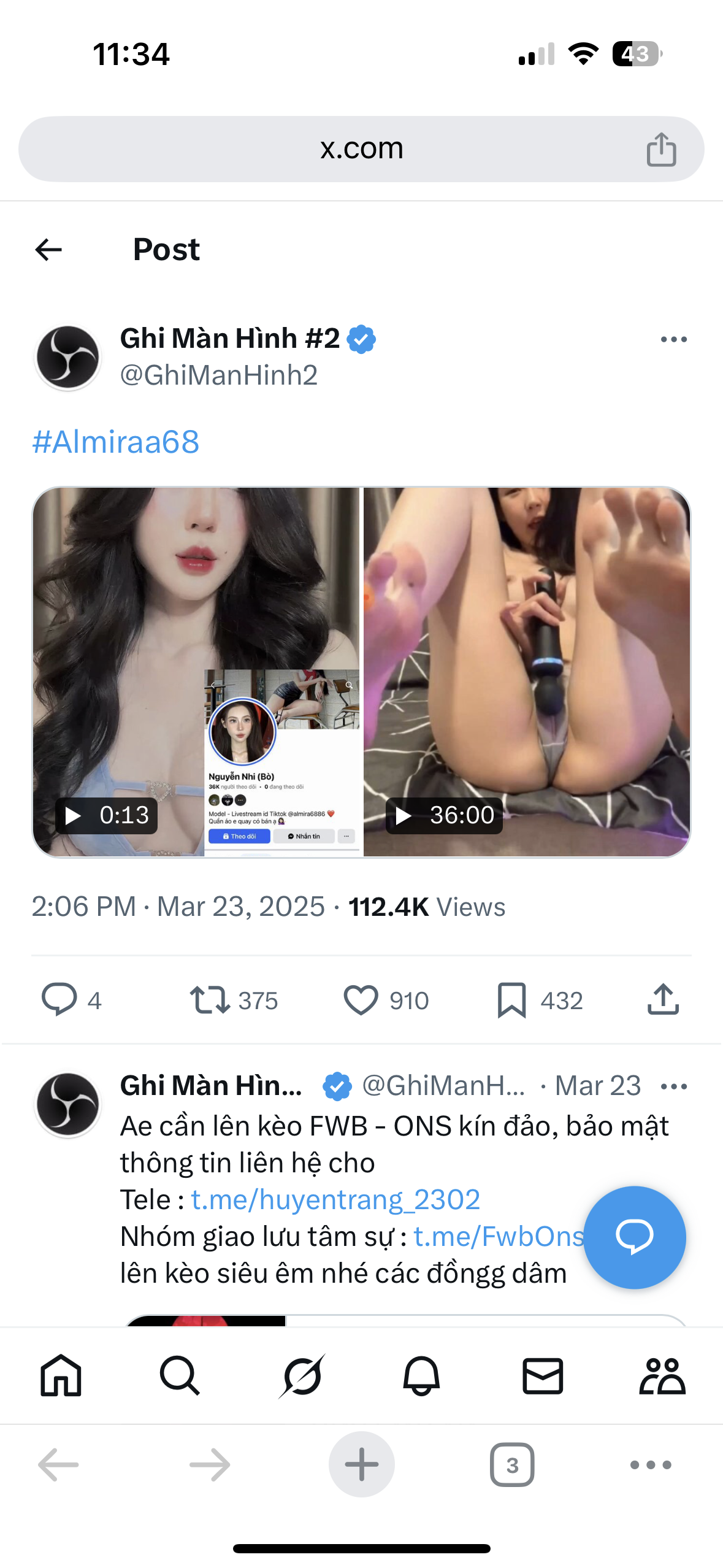Open the browser tab switcher showing 3
Viewport: 723px width, 1568px height.
(512, 1465)
